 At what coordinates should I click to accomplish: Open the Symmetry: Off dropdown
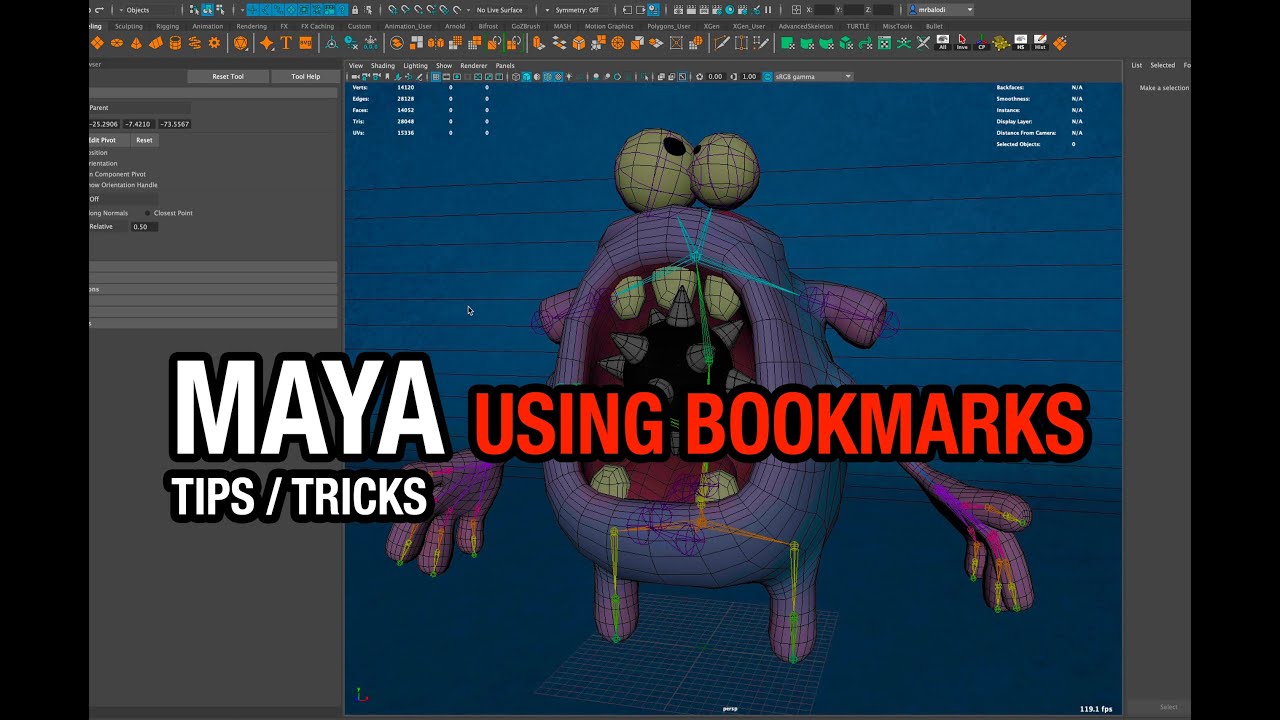tap(578, 10)
